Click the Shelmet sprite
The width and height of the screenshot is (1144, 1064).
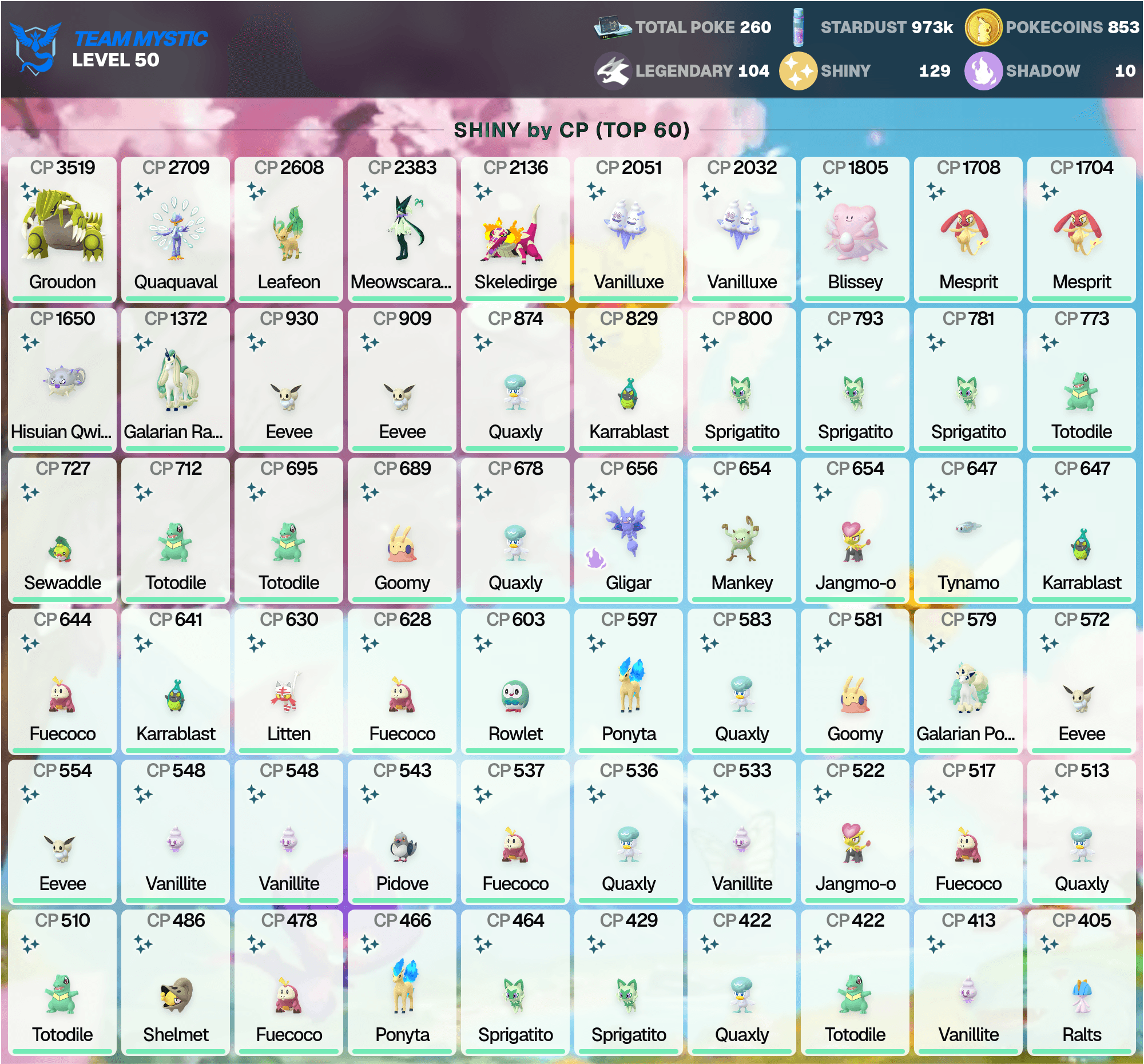pos(176,995)
